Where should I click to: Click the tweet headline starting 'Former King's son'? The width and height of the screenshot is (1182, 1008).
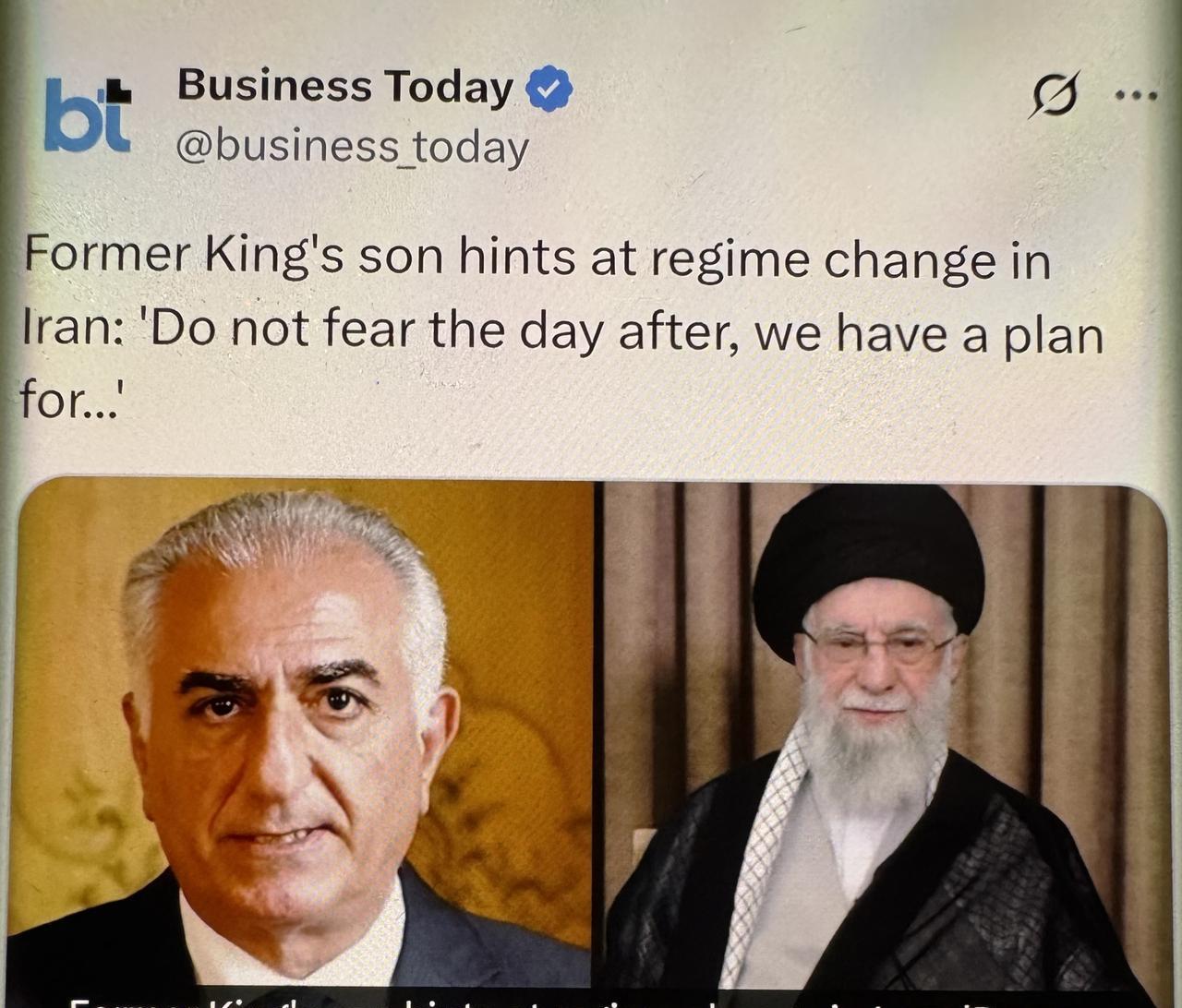[x=561, y=328]
